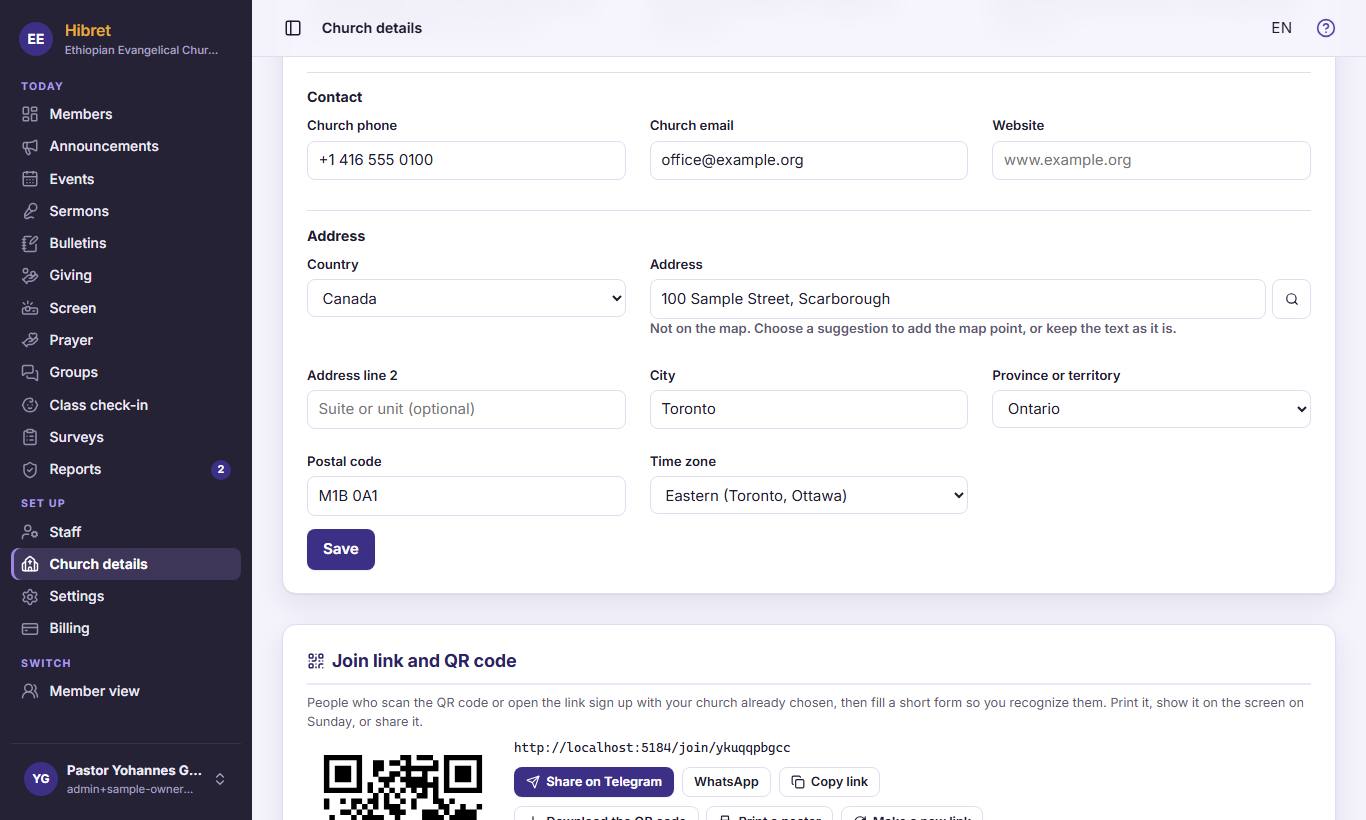Open Surveys in sidebar
The image size is (1366, 820).
coord(126,437)
